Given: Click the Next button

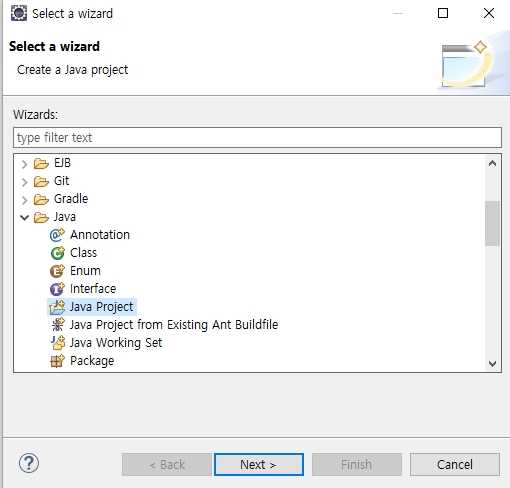Looking at the screenshot, I should (x=259, y=464).
